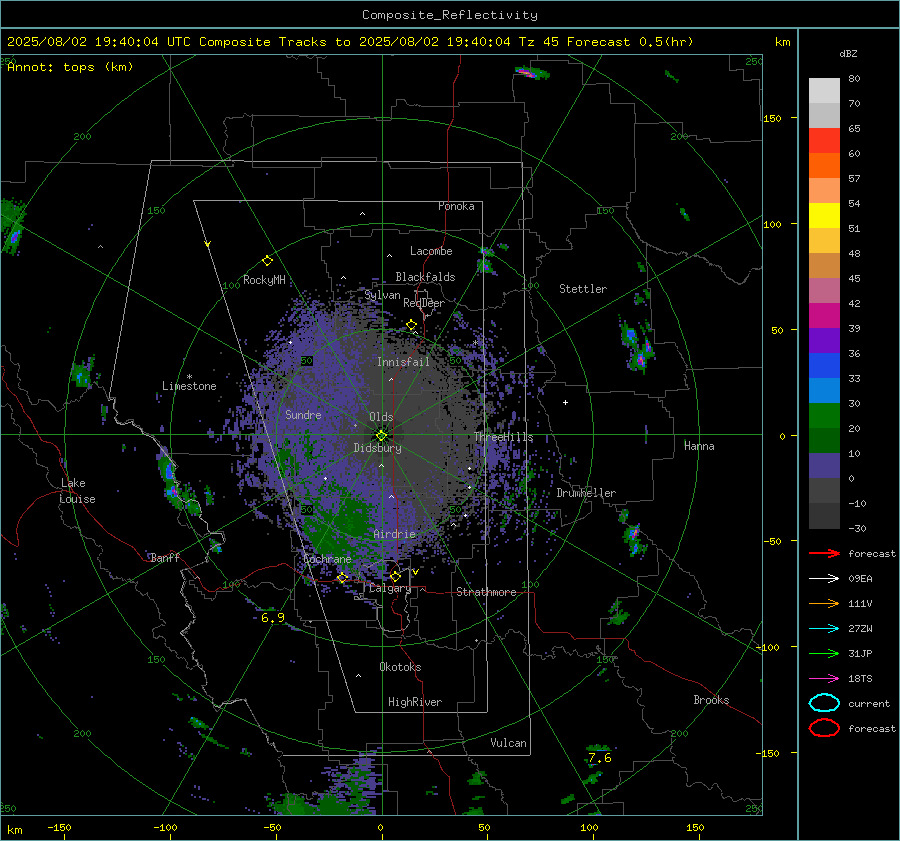Click the yellow diamond marker near RockyMH
The image size is (900, 841).
point(267,261)
